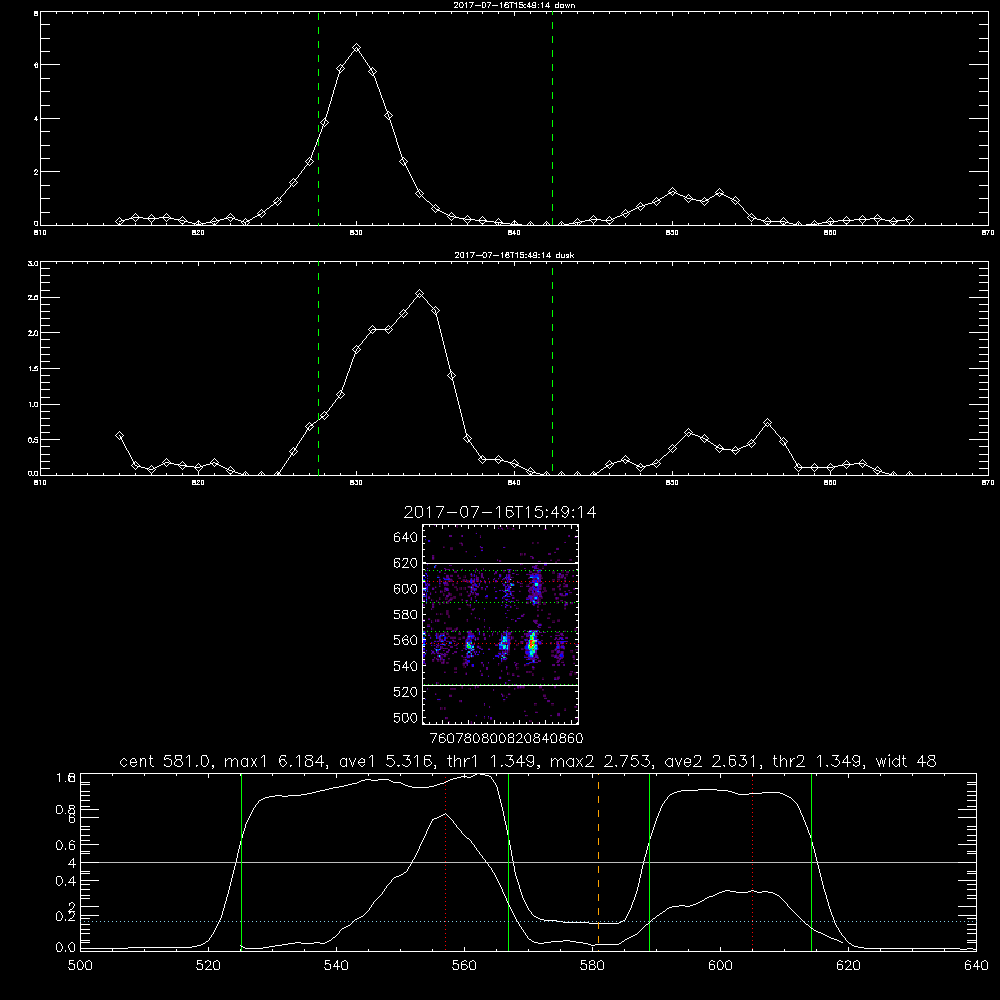Select the left green dashed line in dusk plot

click(318, 369)
